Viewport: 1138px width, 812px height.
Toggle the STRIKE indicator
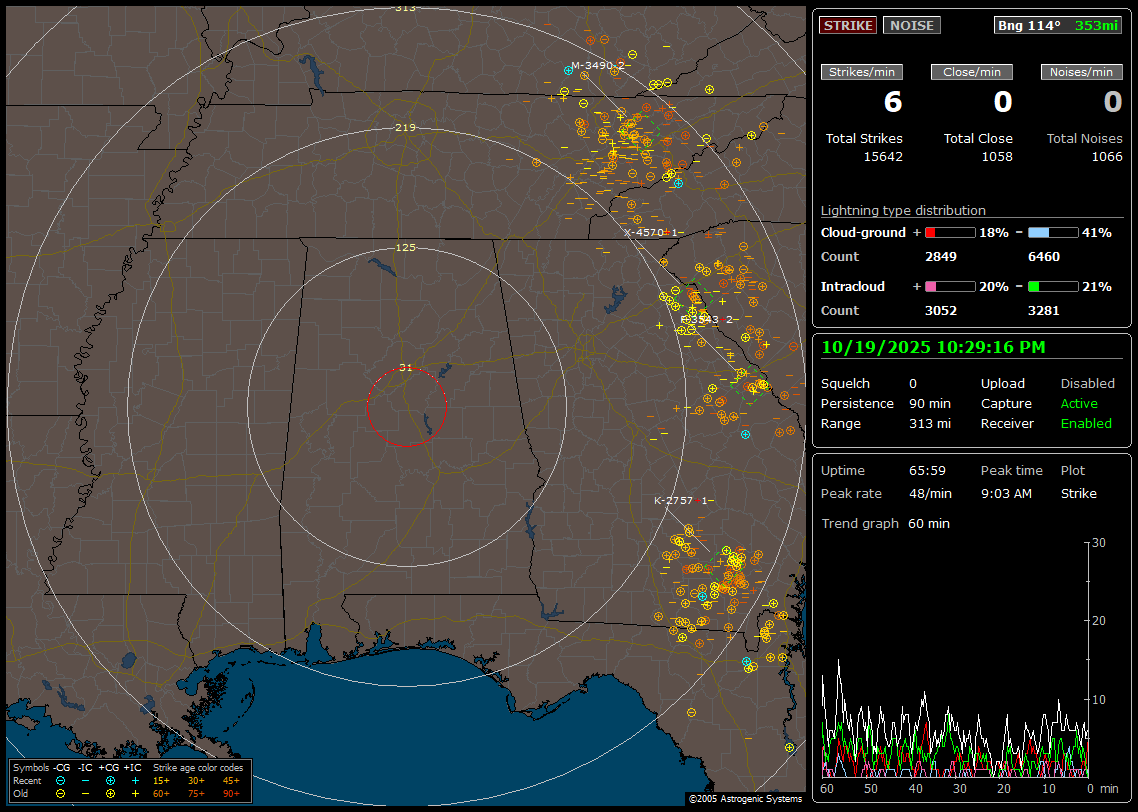848,26
